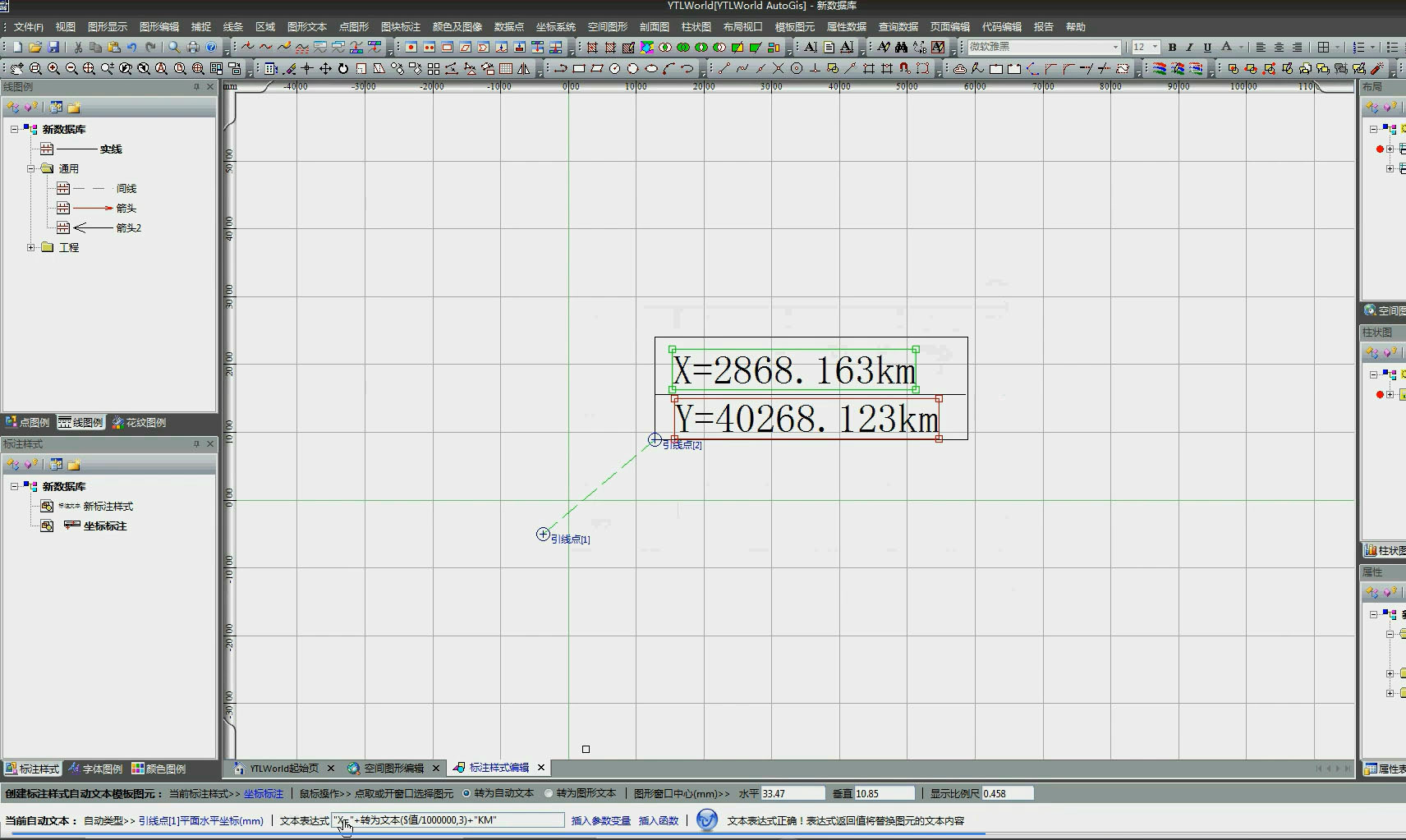The height and width of the screenshot is (840, 1406).
Task: Open the 坐标系统 menu
Action: (x=556, y=27)
